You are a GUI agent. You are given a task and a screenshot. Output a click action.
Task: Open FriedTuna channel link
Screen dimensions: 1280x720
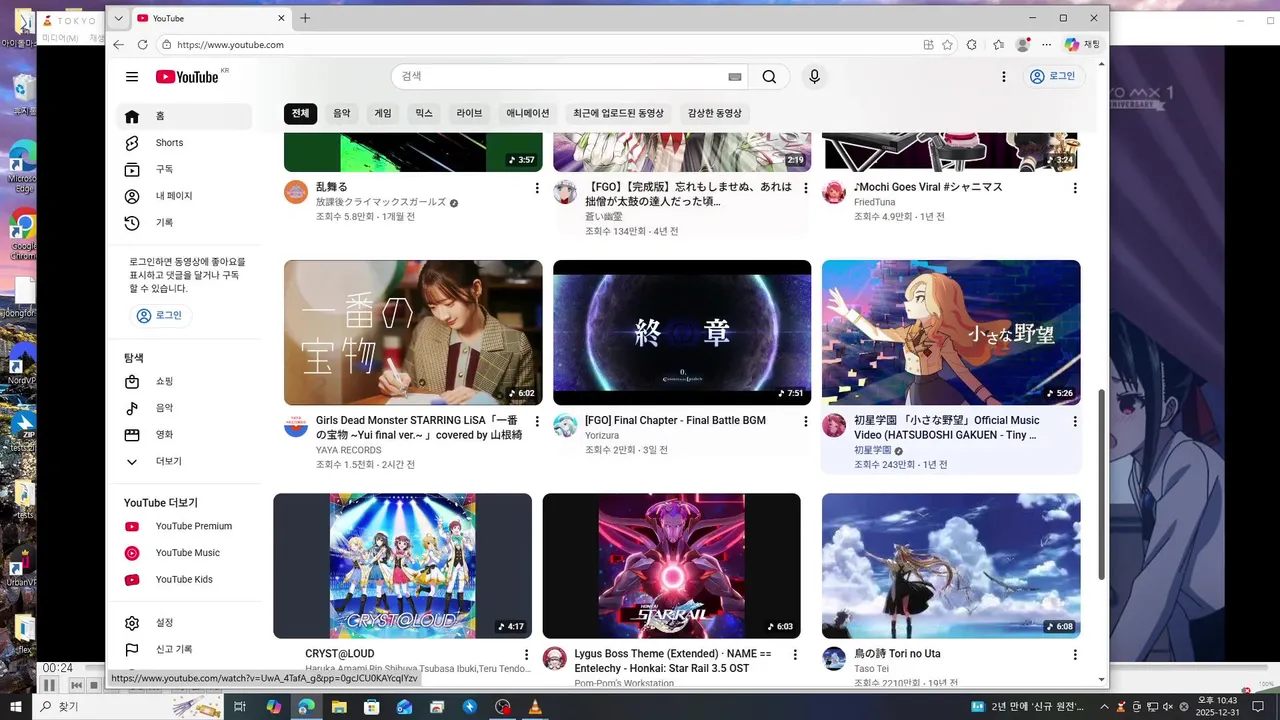(875, 202)
